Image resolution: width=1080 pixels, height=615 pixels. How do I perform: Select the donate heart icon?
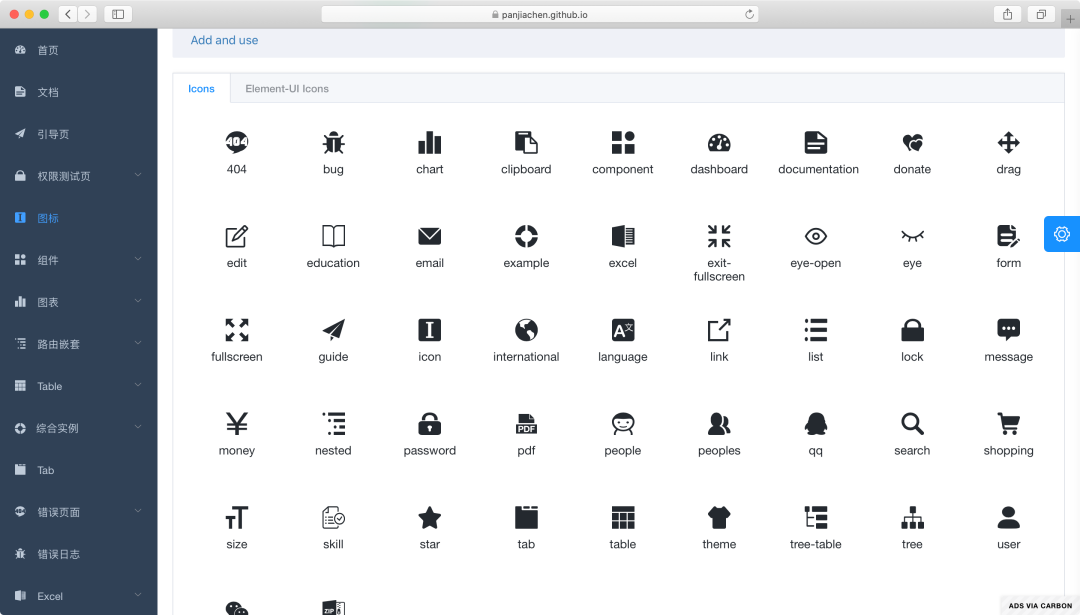[912, 143]
